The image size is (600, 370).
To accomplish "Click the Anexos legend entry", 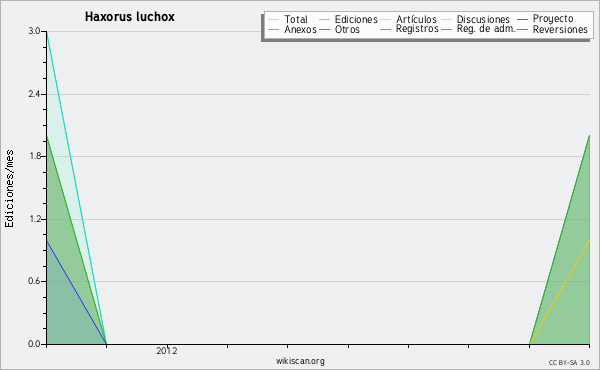I will click(x=292, y=29).
